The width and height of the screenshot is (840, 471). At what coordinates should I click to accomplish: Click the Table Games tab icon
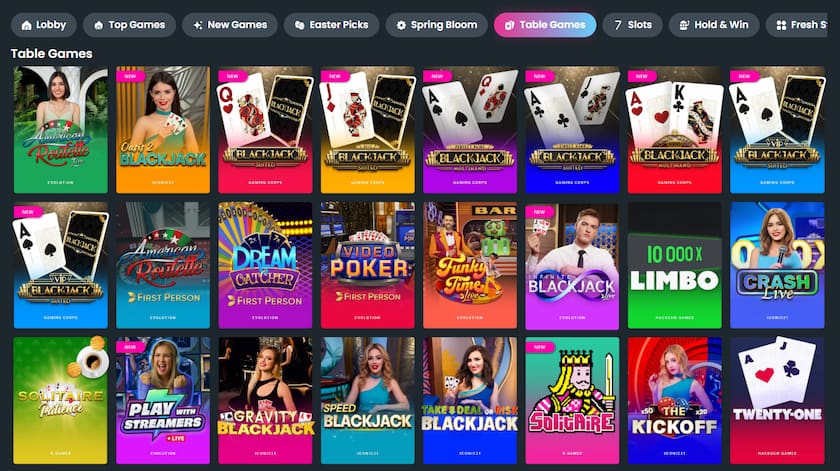(x=509, y=25)
